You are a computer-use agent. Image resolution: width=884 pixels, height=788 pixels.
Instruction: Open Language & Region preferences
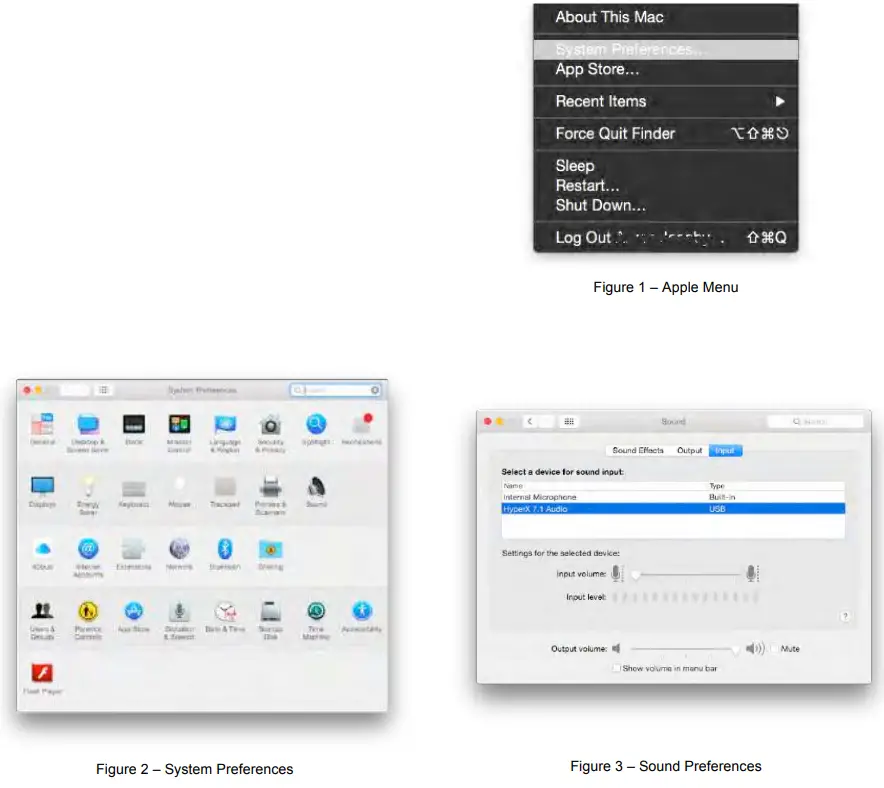coord(225,424)
